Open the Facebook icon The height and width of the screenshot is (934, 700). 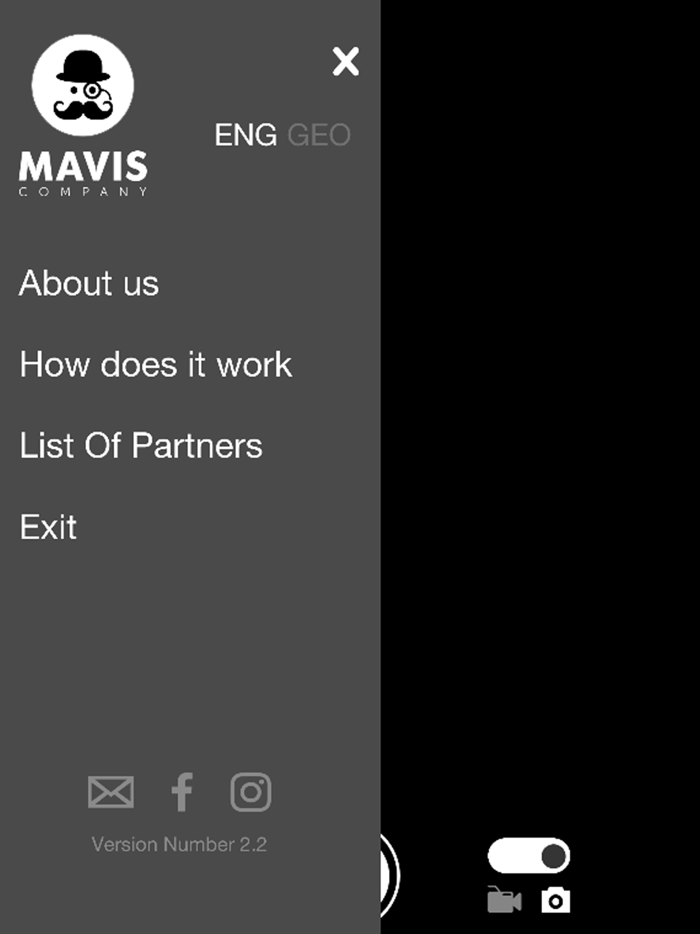click(x=181, y=792)
